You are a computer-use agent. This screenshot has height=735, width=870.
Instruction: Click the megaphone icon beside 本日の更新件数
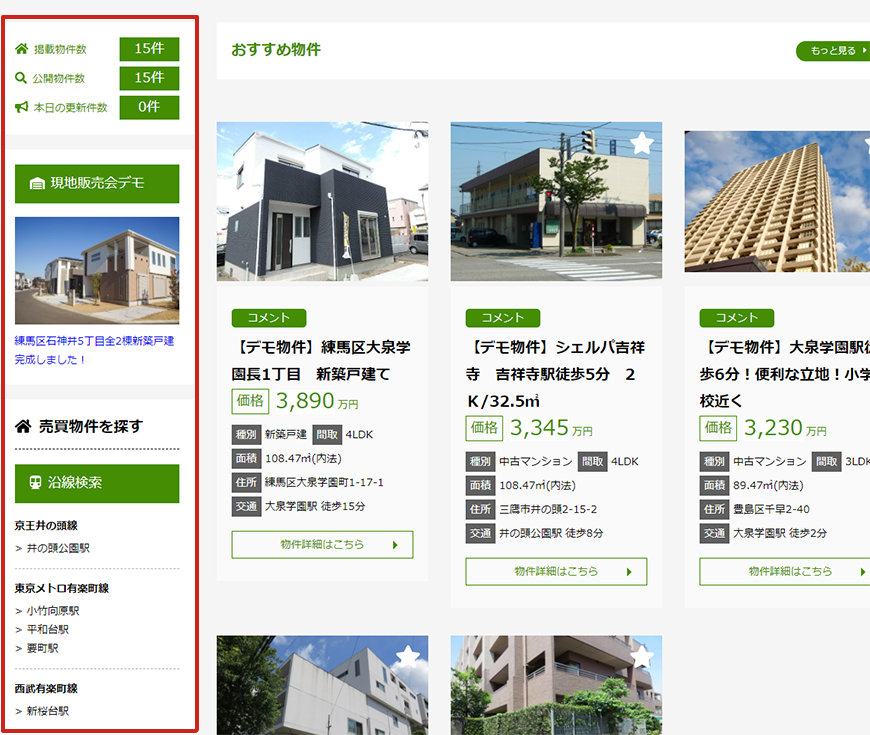click(22, 107)
